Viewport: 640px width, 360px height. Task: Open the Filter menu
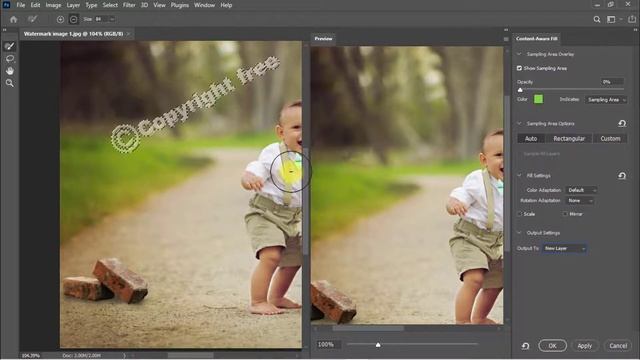click(x=129, y=5)
